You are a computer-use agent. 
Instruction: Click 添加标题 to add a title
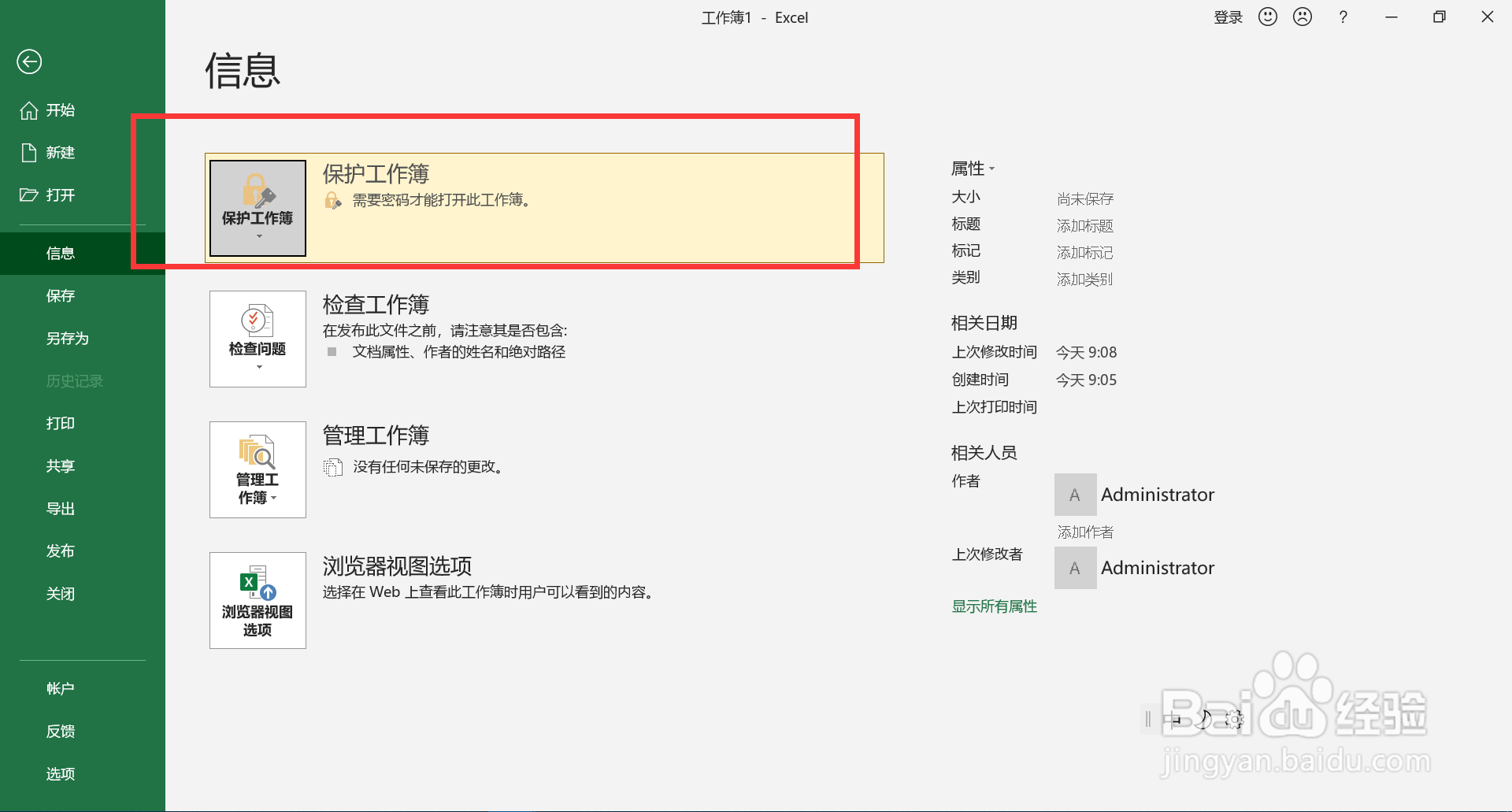(x=1084, y=225)
